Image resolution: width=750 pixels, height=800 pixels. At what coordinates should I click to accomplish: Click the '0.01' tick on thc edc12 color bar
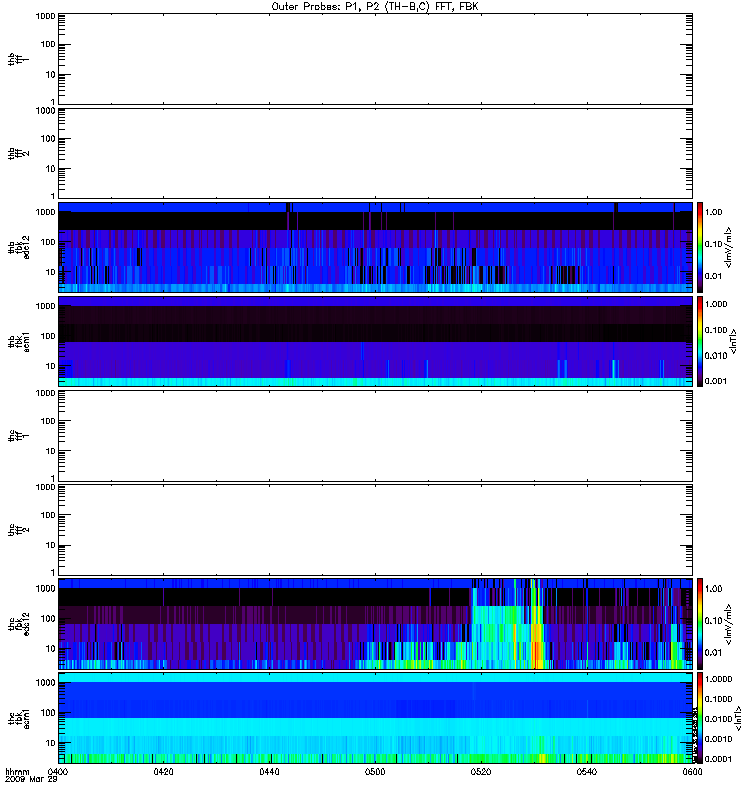click(x=714, y=653)
